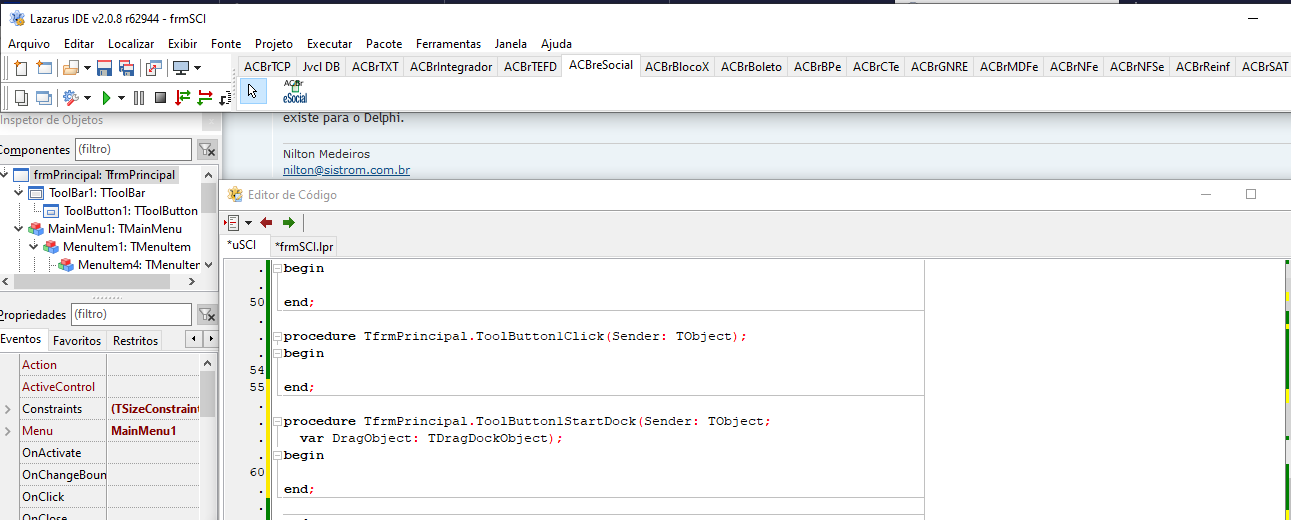
Task: Click the Save All toolbar icon
Action: pos(126,68)
